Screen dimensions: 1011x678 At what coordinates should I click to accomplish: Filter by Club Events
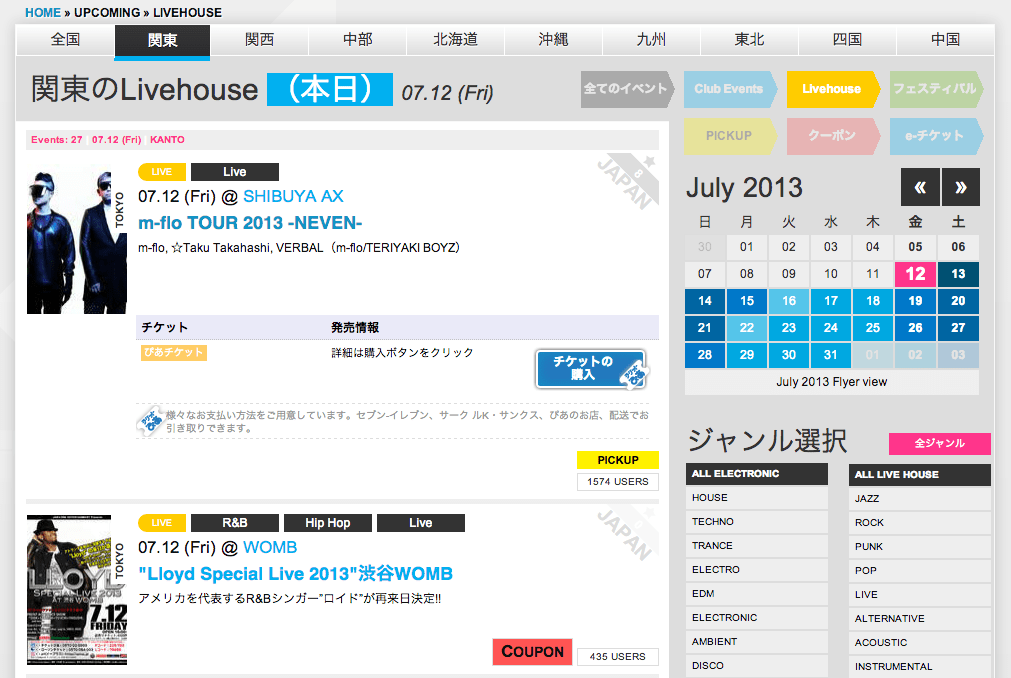point(730,89)
